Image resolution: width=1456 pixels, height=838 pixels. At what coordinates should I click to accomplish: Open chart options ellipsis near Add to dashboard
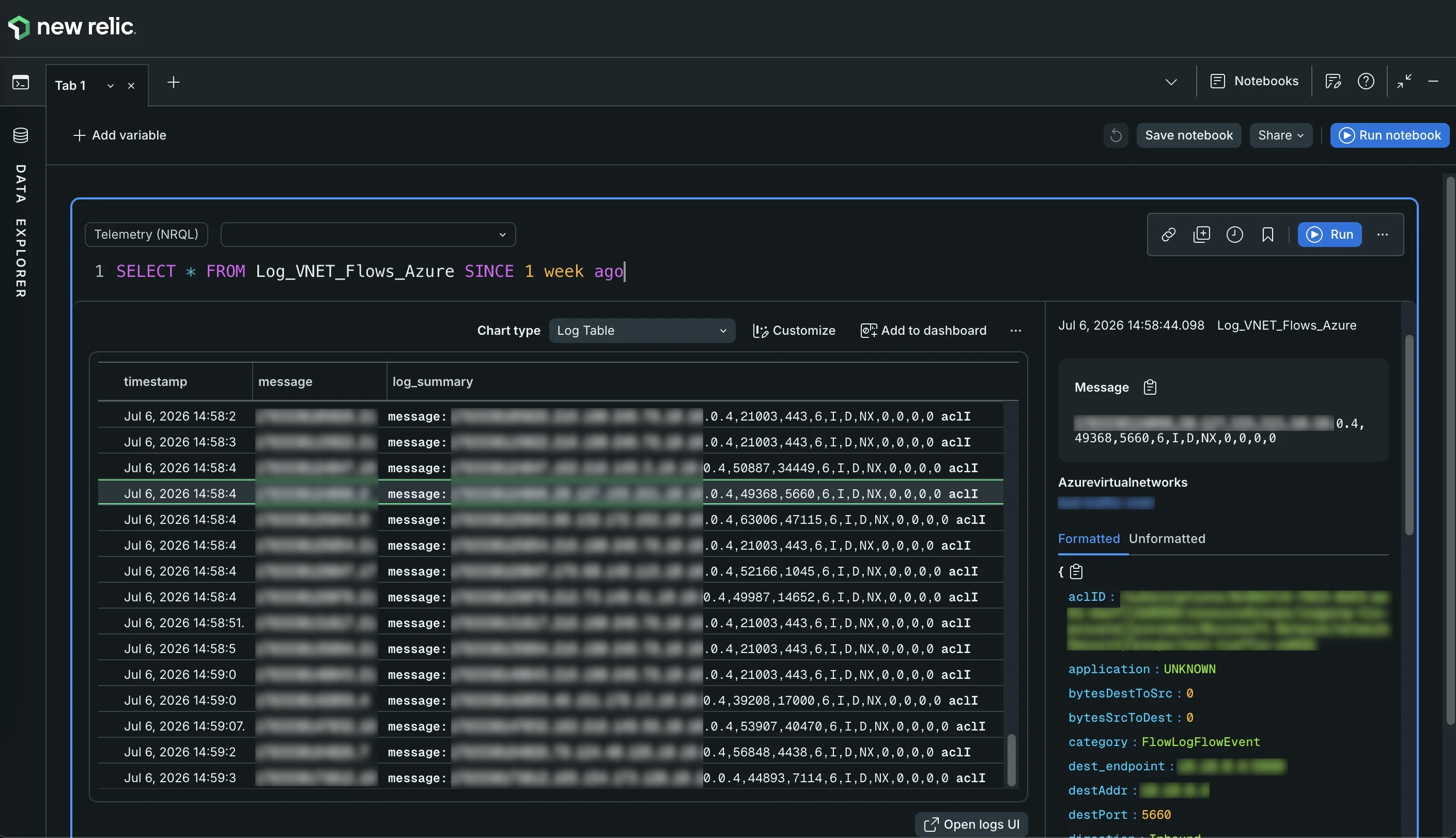pyautogui.click(x=1016, y=330)
